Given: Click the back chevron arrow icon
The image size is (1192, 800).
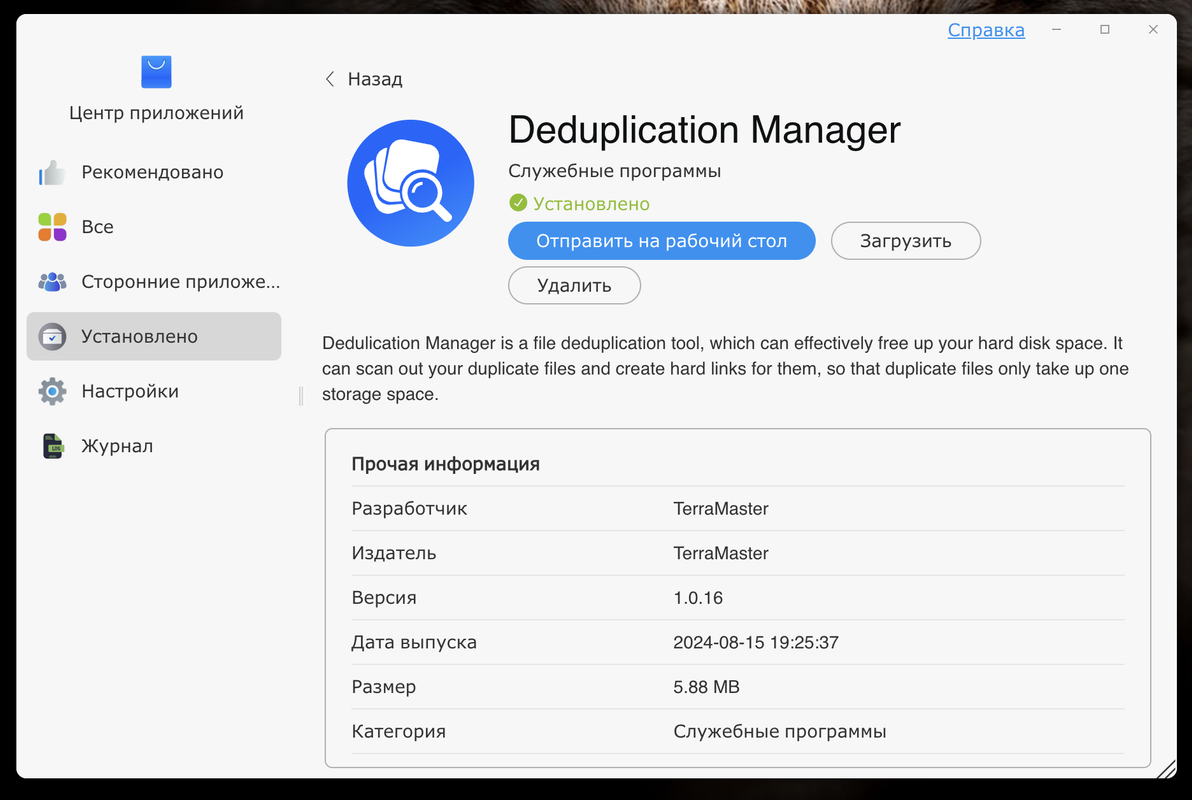Looking at the screenshot, I should 330,79.
